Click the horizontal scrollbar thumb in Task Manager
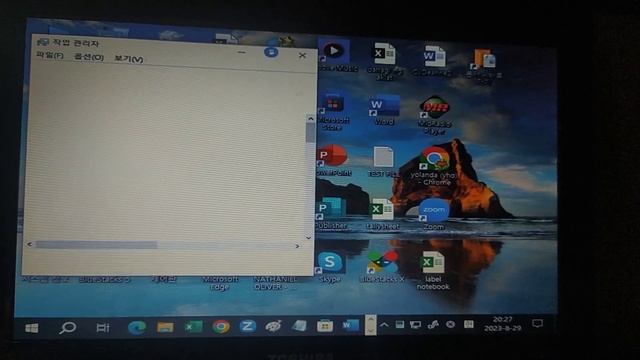The image size is (640, 360). 96,244
